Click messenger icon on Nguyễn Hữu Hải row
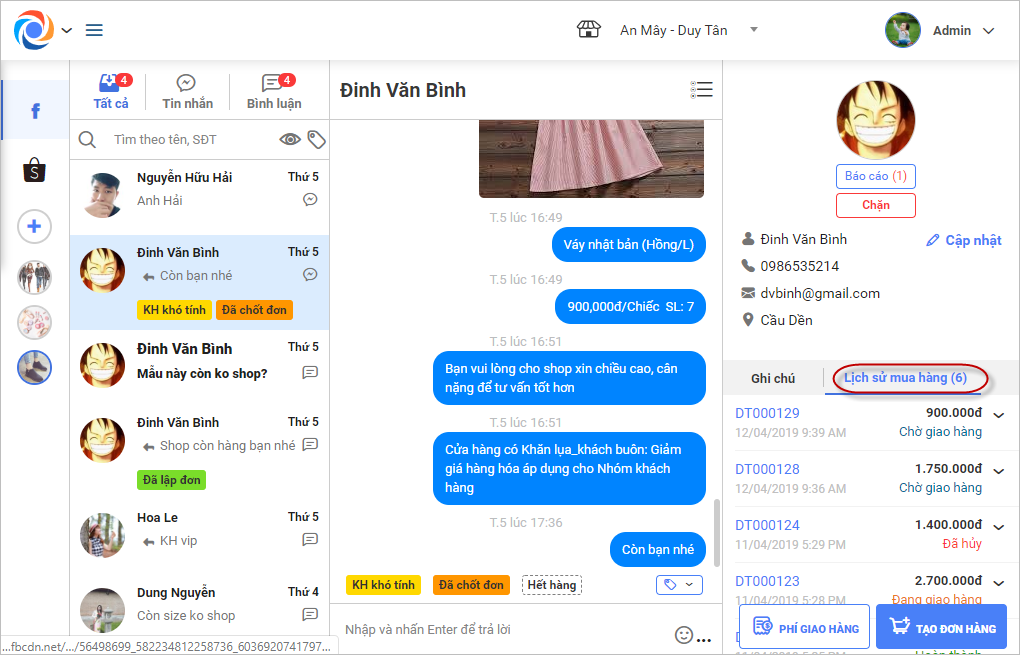Image resolution: width=1020 pixels, height=655 pixels. pos(310,200)
